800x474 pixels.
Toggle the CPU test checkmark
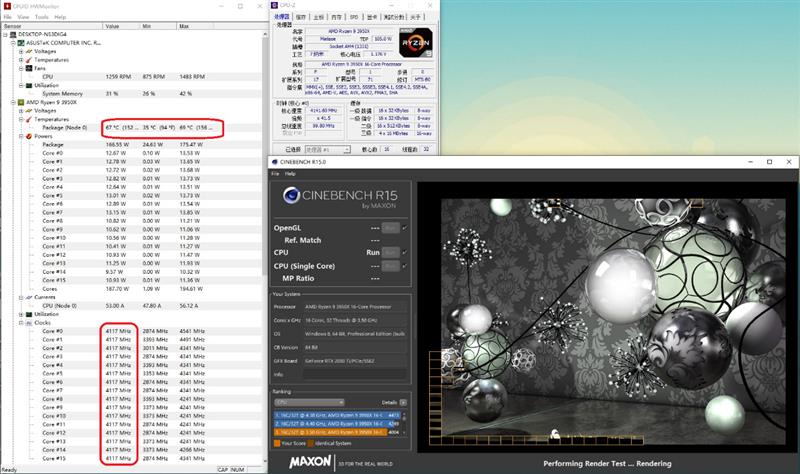pos(405,252)
